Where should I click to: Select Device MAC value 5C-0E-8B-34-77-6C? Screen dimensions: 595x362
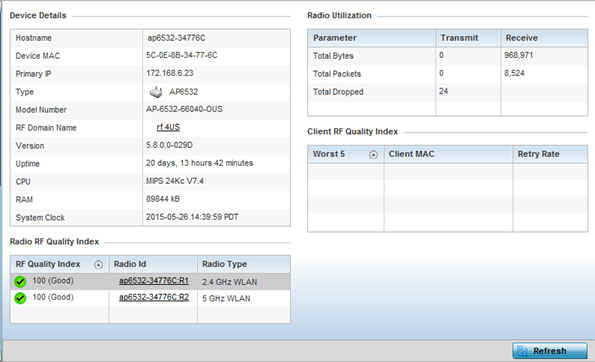click(182, 55)
